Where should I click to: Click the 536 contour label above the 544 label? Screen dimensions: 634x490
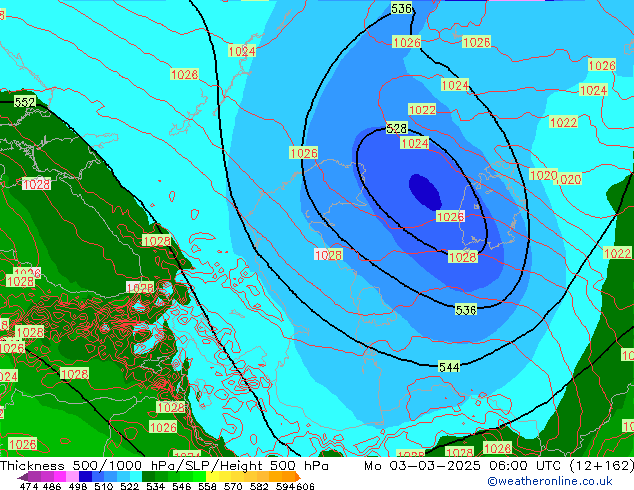click(x=466, y=310)
